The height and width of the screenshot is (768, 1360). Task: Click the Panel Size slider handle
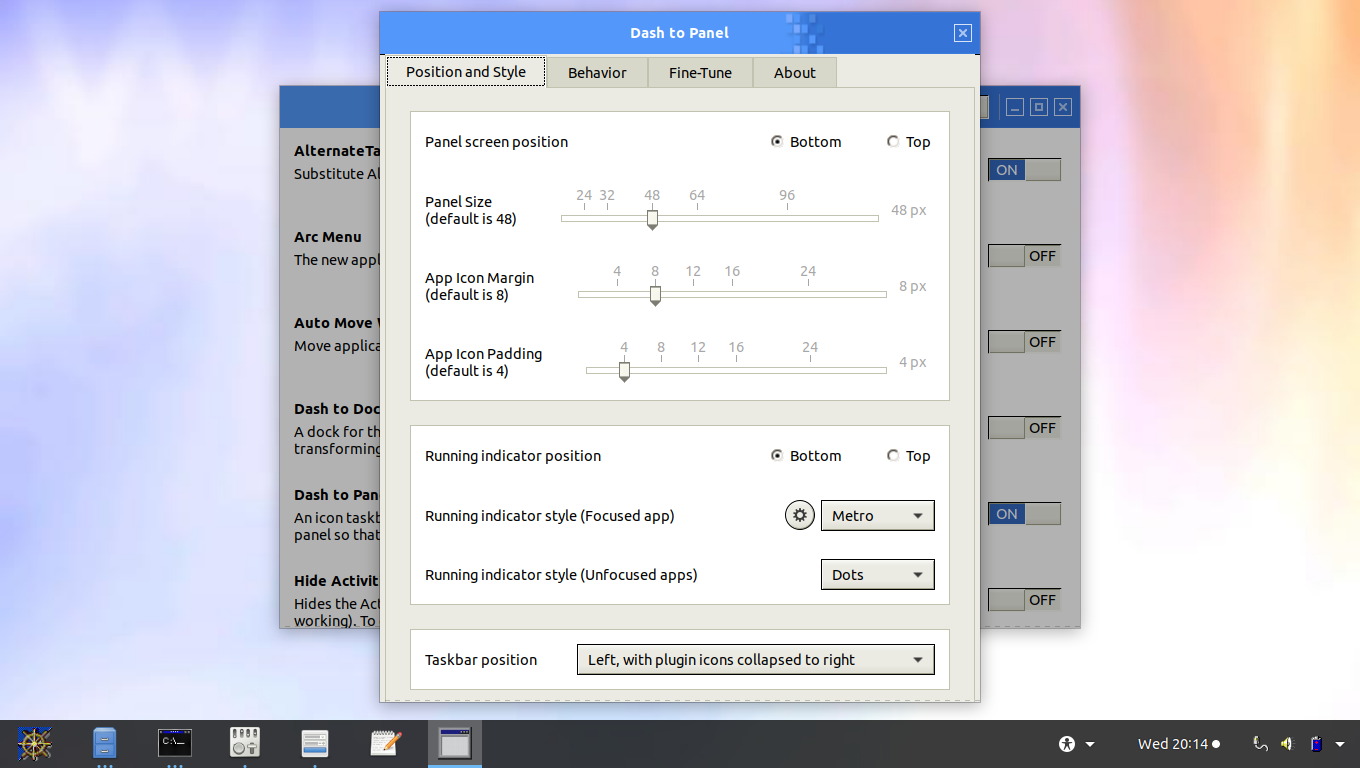(652, 219)
